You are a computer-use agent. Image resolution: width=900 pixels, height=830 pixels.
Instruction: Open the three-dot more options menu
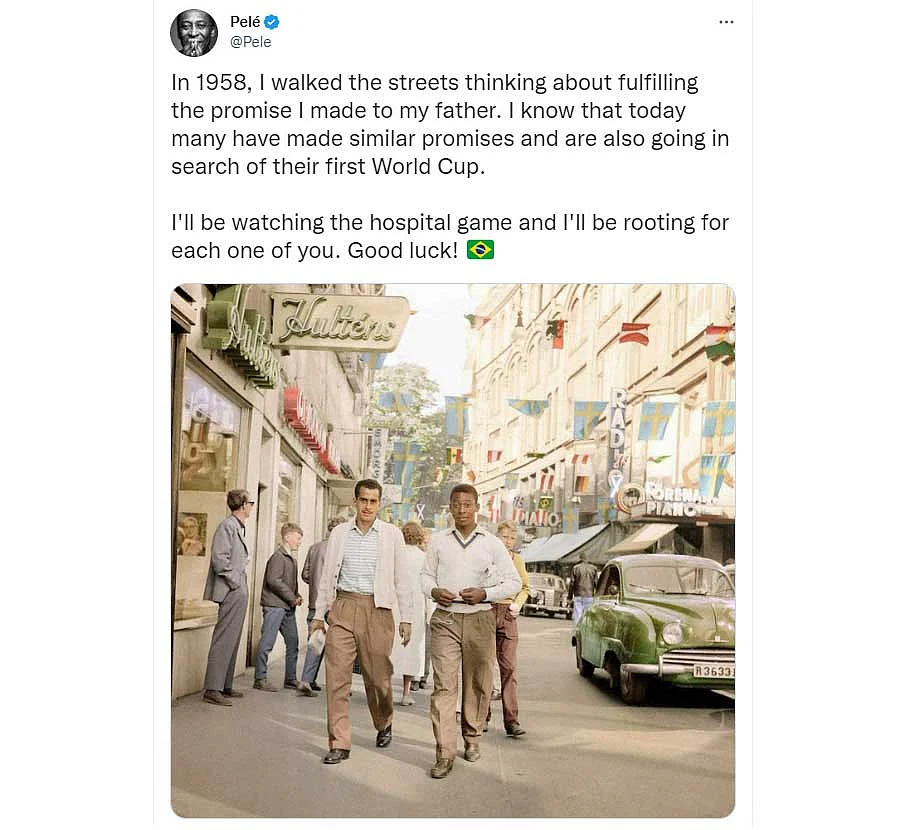726,22
